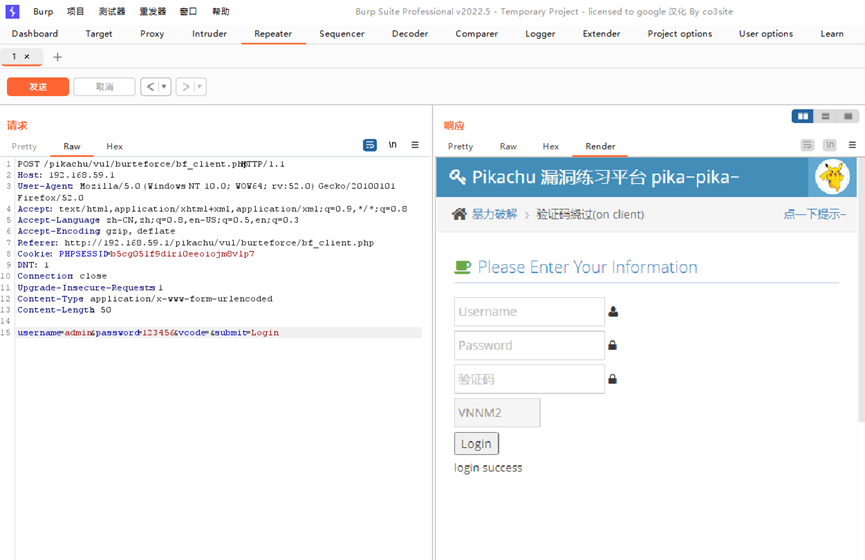The width and height of the screenshot is (865, 560).
Task: Select the Repeater tab
Action: pos(273,34)
